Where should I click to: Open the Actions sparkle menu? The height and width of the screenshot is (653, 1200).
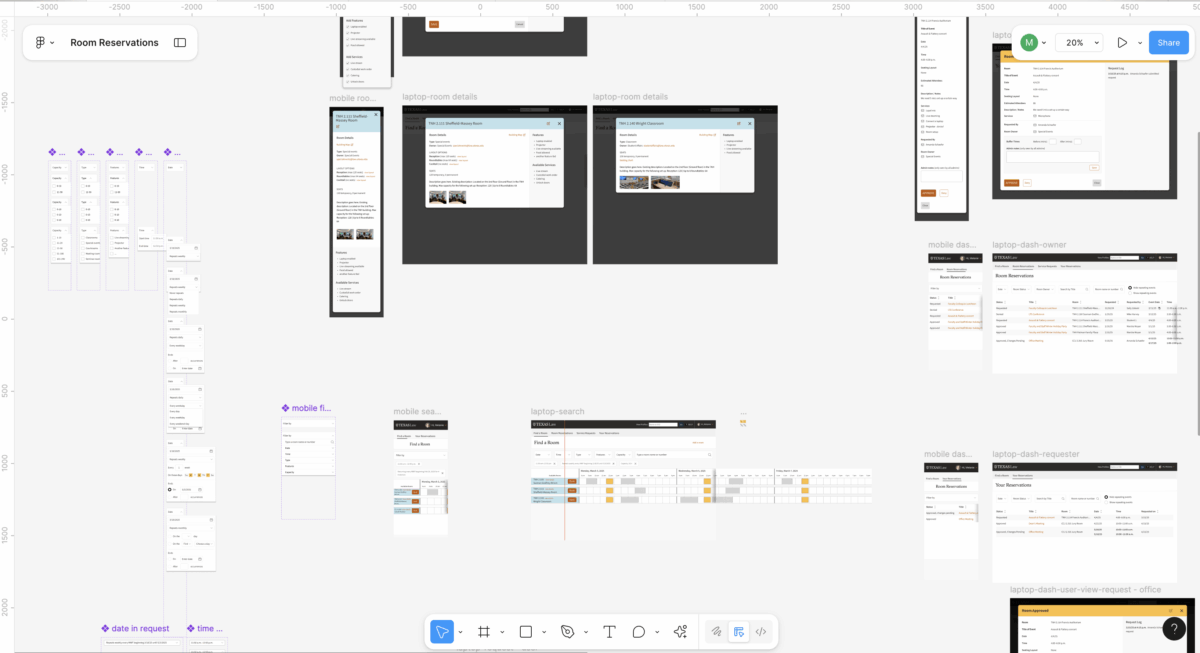[680, 631]
